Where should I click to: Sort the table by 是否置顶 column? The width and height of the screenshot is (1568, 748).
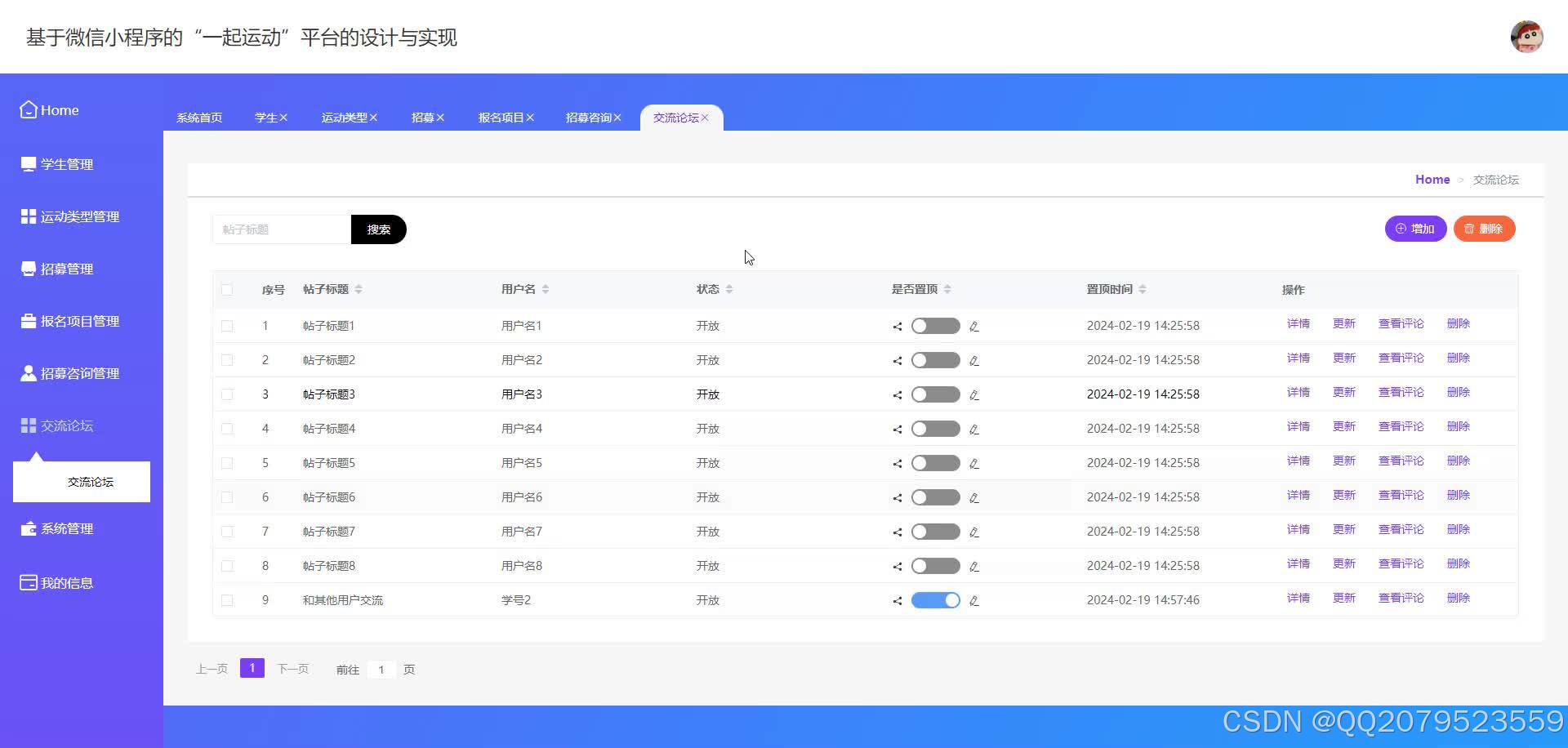(947, 289)
